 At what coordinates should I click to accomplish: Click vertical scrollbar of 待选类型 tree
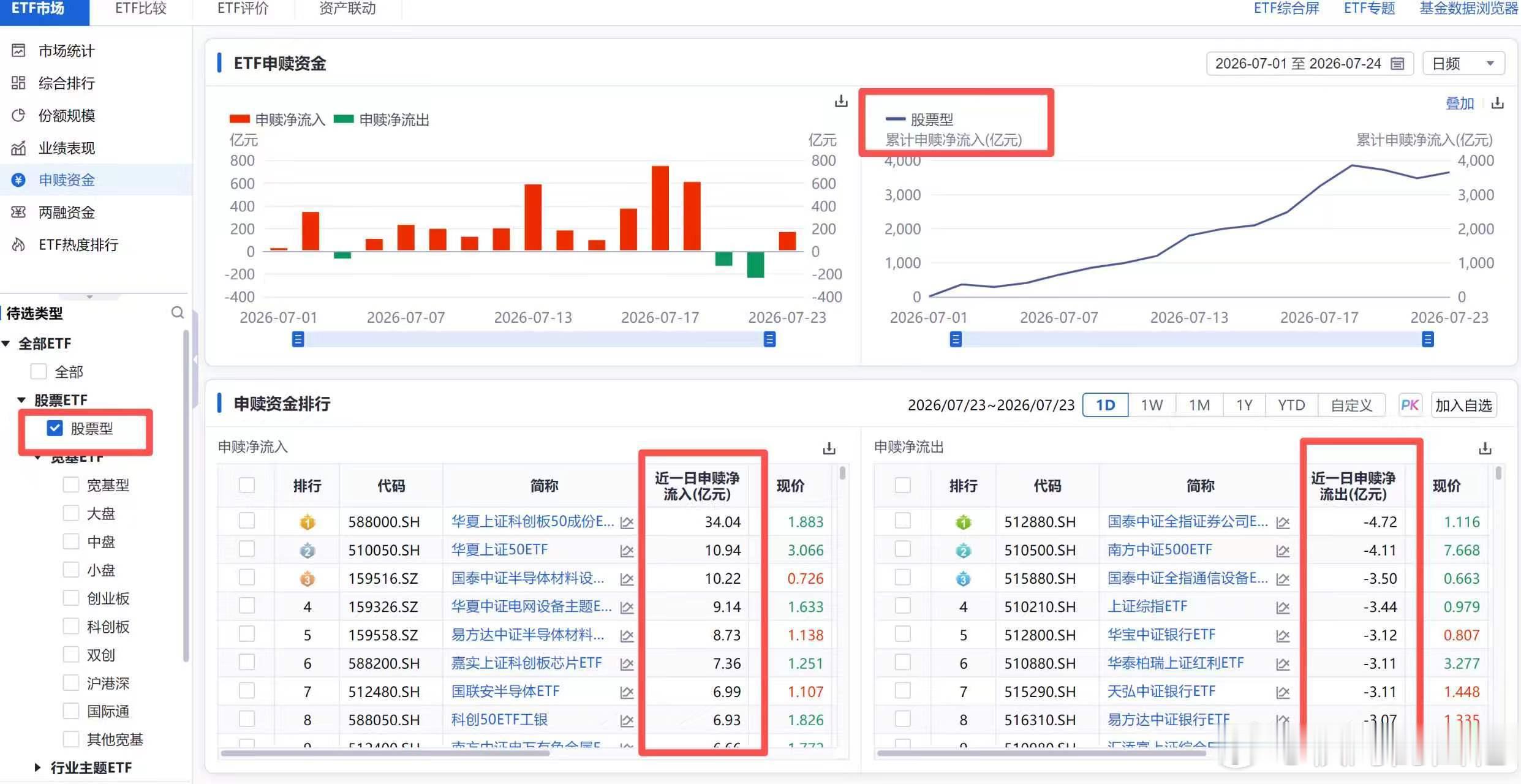click(186, 496)
